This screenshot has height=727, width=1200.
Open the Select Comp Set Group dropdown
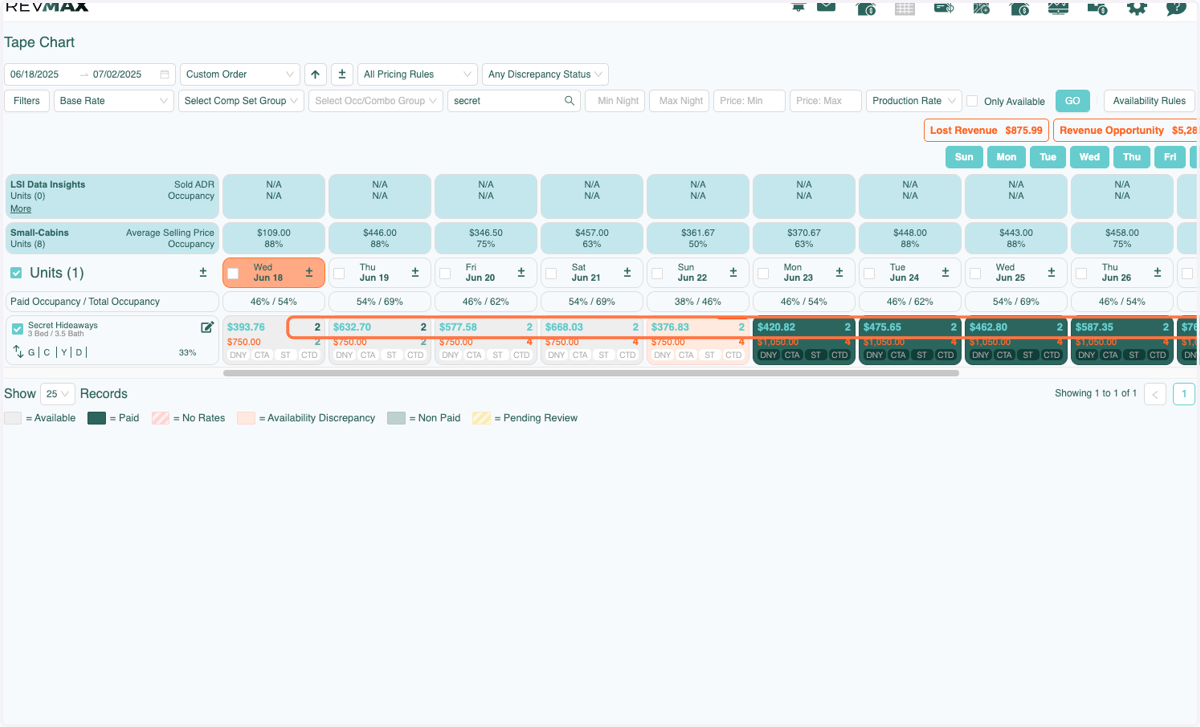tap(241, 101)
